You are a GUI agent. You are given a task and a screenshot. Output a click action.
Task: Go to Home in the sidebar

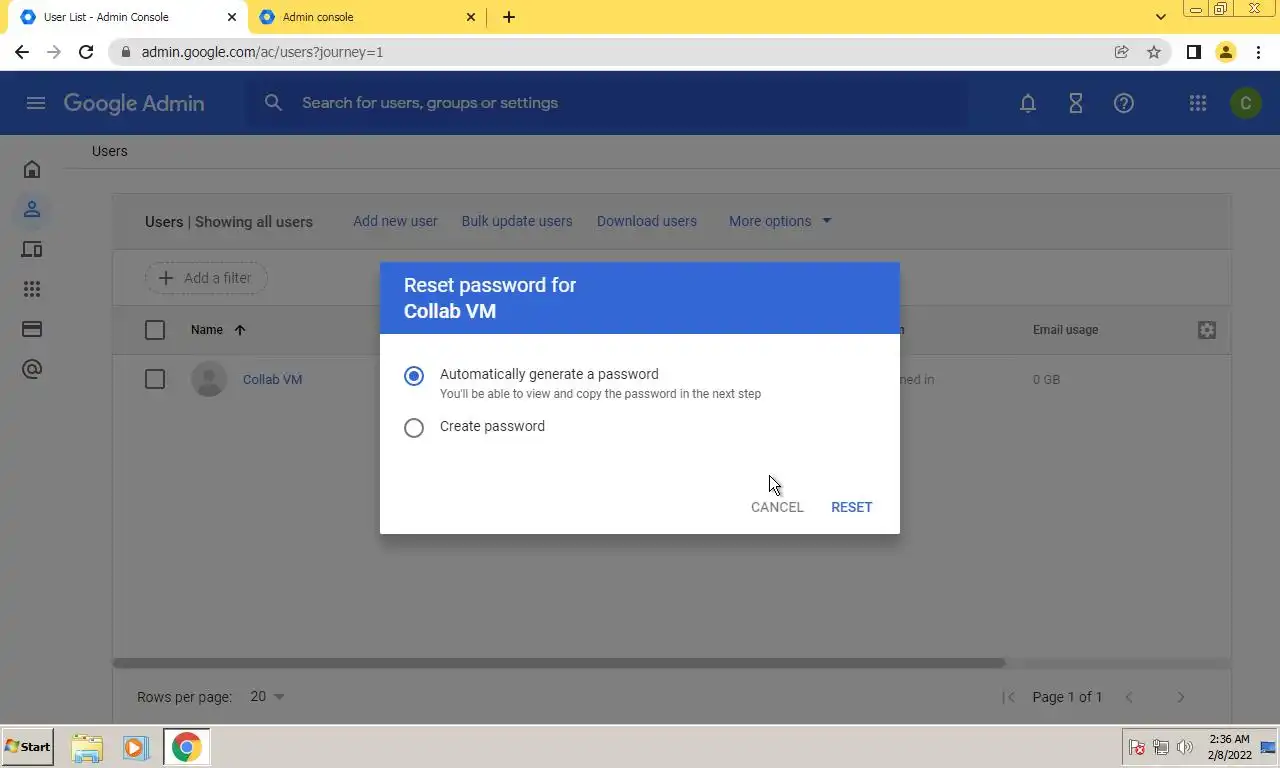(32, 169)
